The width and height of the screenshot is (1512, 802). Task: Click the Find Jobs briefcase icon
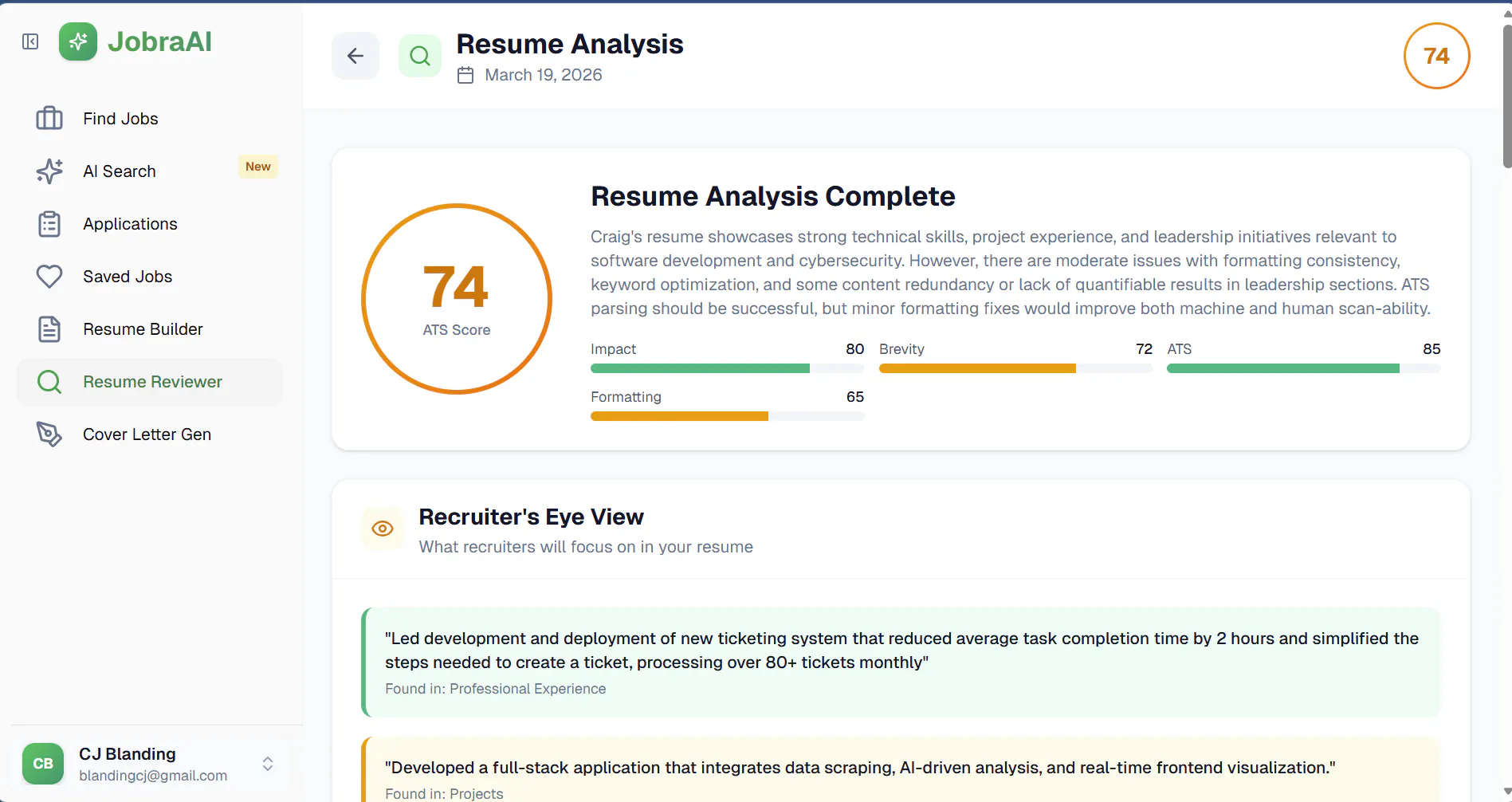(49, 118)
